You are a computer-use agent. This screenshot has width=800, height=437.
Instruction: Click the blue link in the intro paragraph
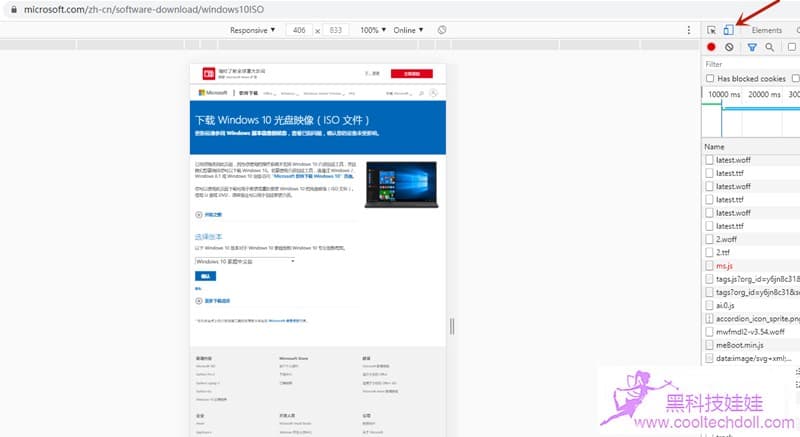point(313,176)
